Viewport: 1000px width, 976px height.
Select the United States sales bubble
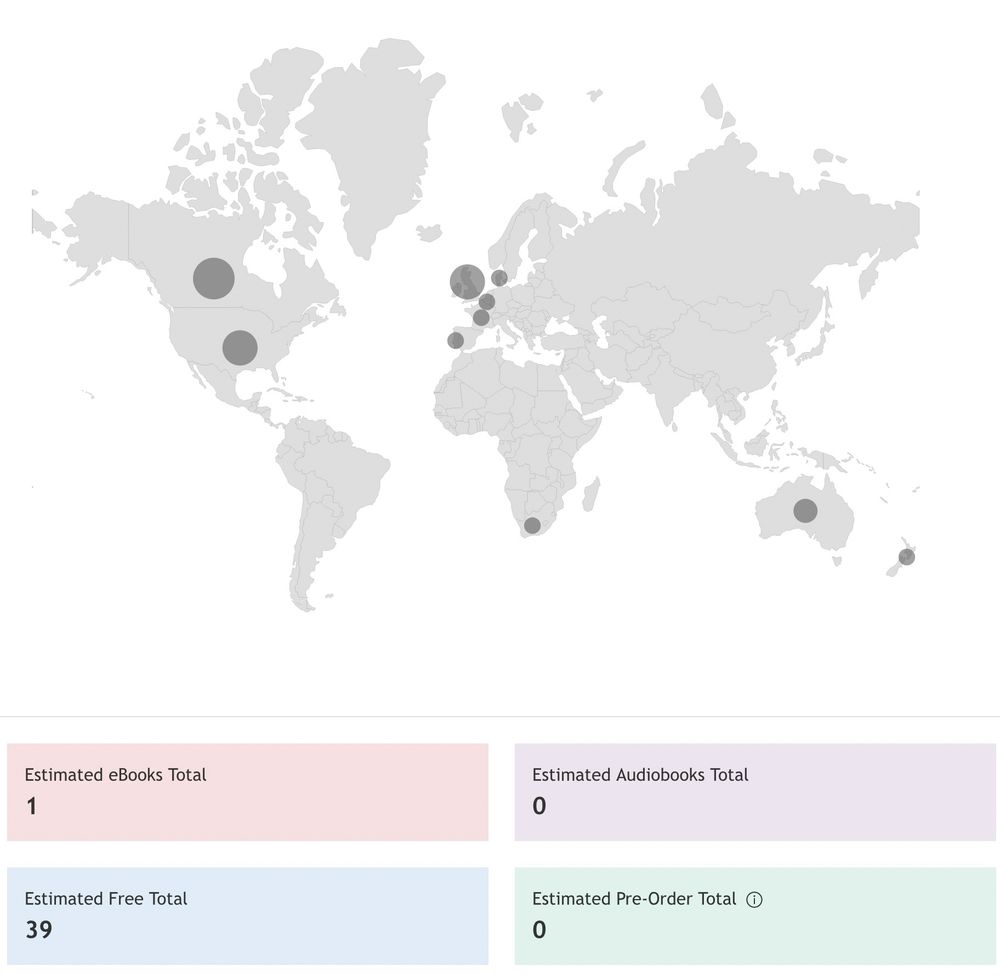click(x=240, y=348)
